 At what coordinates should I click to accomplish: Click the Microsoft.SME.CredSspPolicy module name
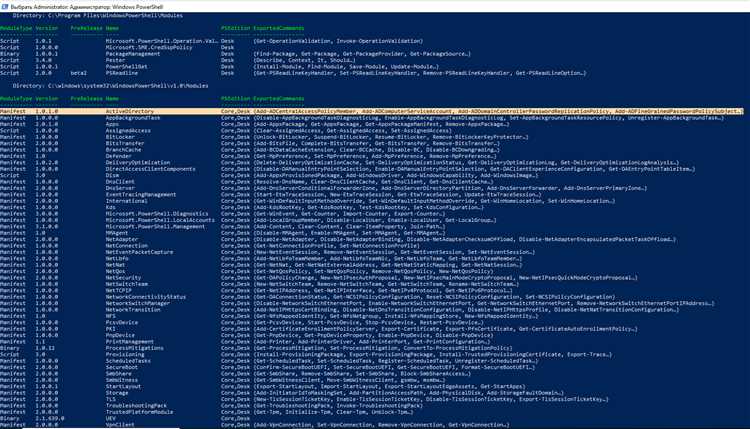[149, 47]
